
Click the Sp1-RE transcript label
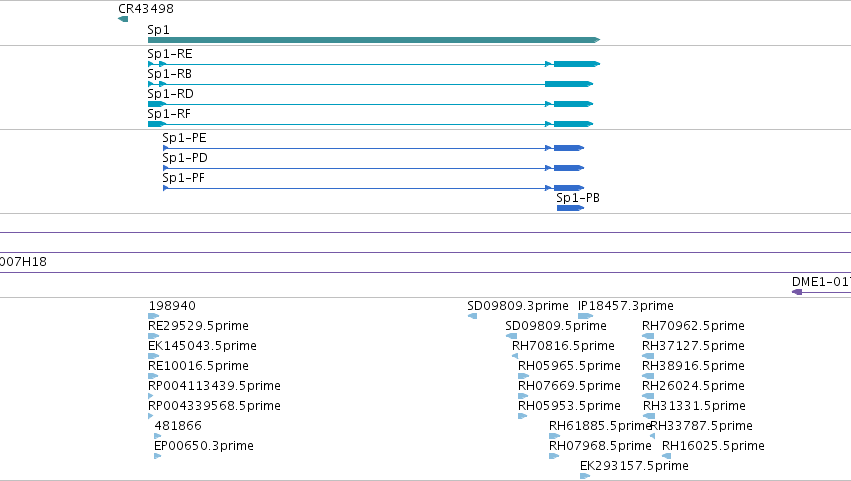point(170,54)
